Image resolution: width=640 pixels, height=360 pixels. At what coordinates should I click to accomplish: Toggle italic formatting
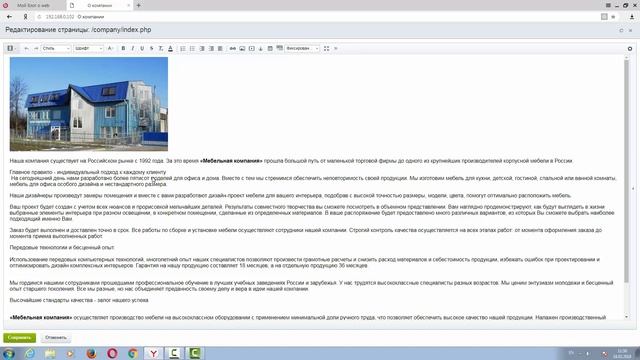(133, 49)
